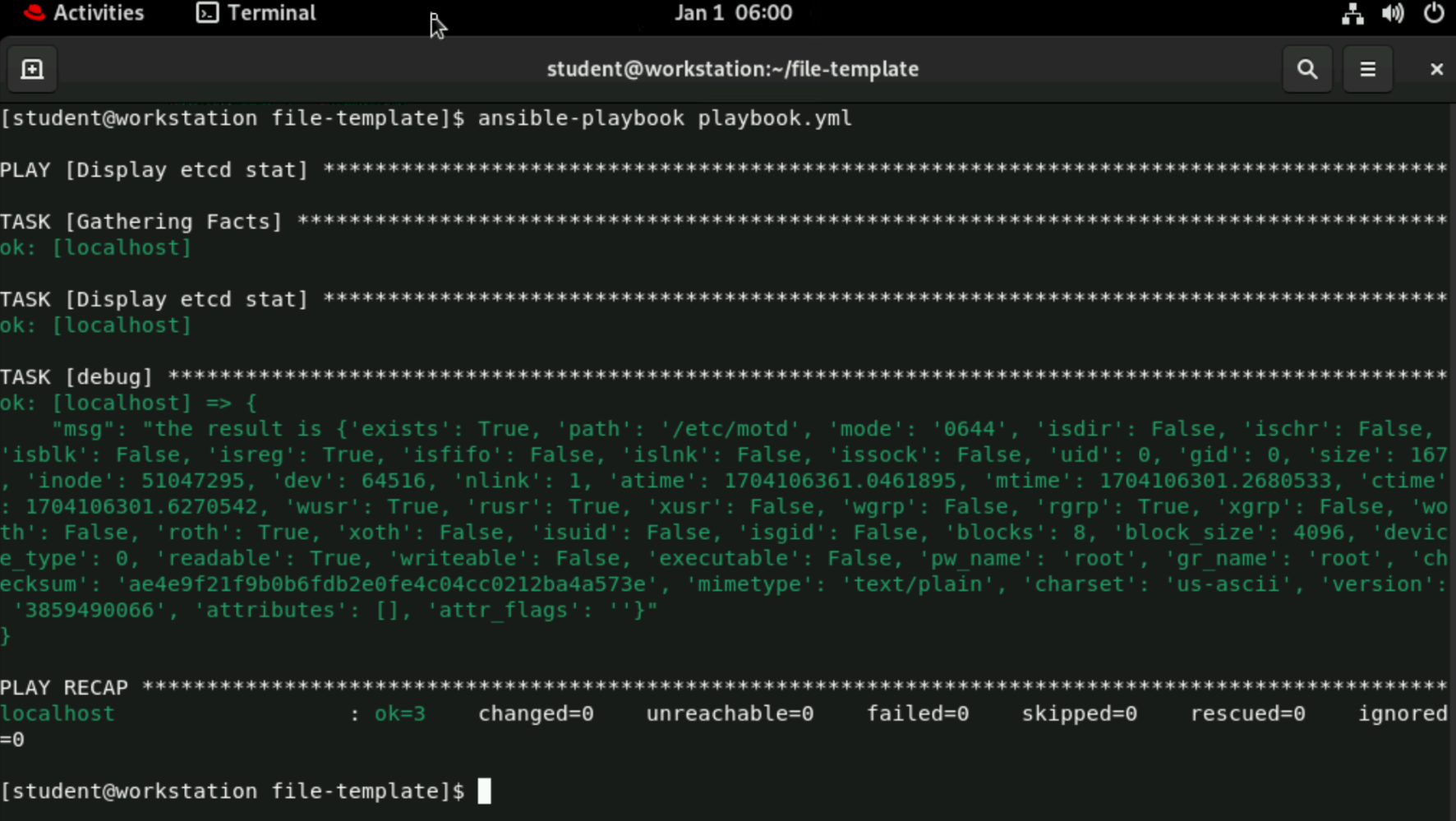Click the failed=0 recap value
The height and width of the screenshot is (821, 1456).
(918, 713)
